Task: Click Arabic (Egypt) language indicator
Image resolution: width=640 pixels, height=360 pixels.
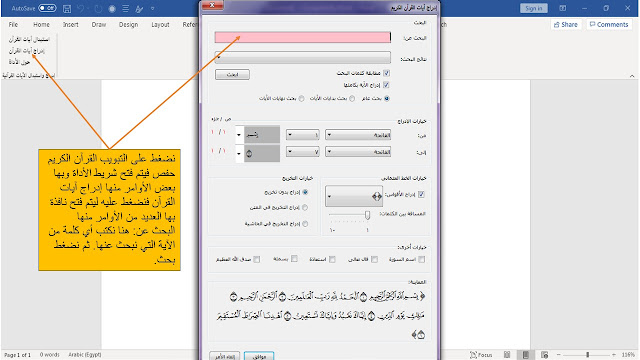Action: (x=85, y=355)
